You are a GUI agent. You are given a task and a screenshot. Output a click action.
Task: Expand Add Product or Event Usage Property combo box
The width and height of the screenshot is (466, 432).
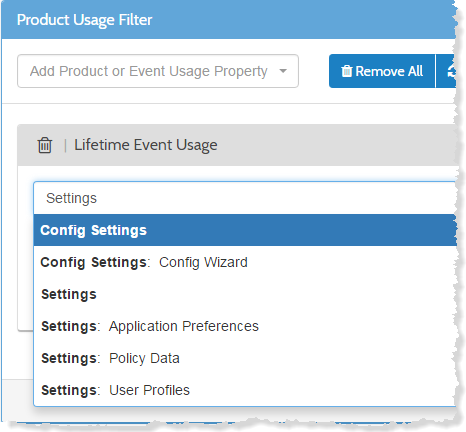point(158,71)
